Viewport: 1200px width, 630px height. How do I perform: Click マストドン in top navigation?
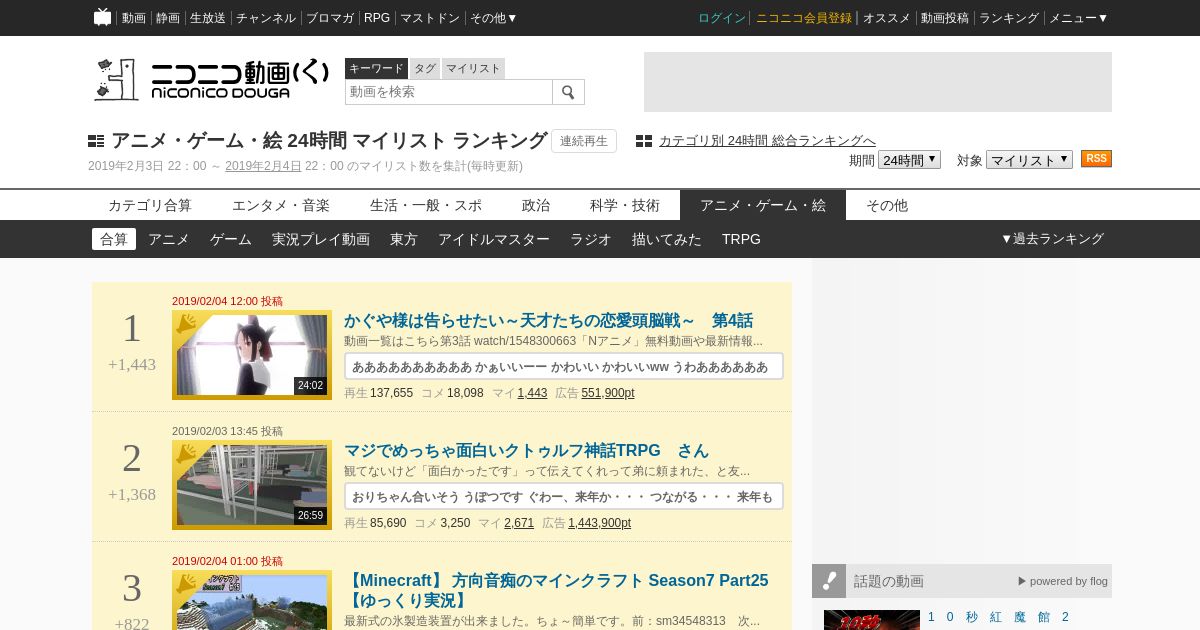(x=430, y=18)
